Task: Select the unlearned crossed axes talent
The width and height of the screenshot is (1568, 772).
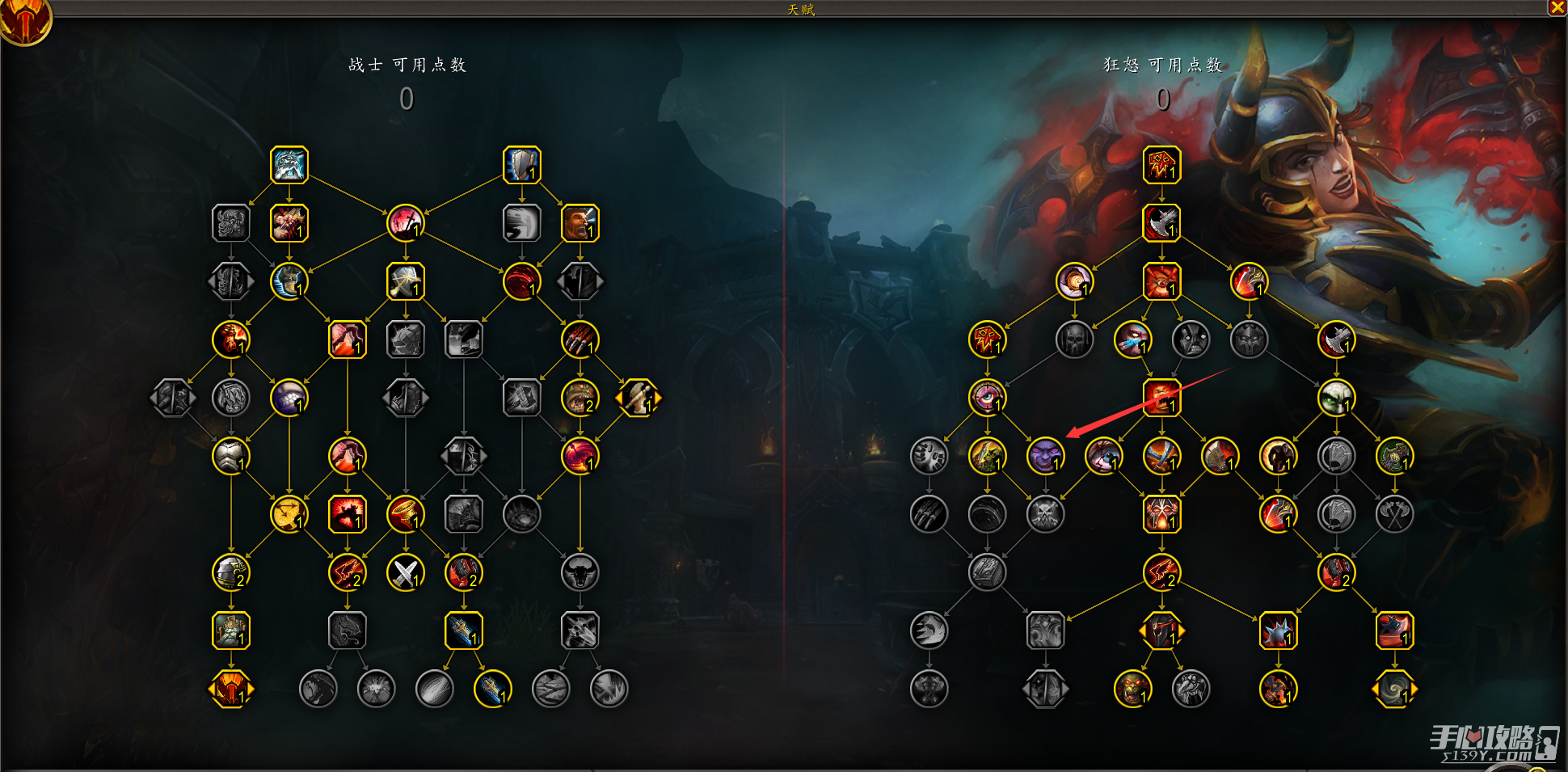Action: (x=1394, y=514)
